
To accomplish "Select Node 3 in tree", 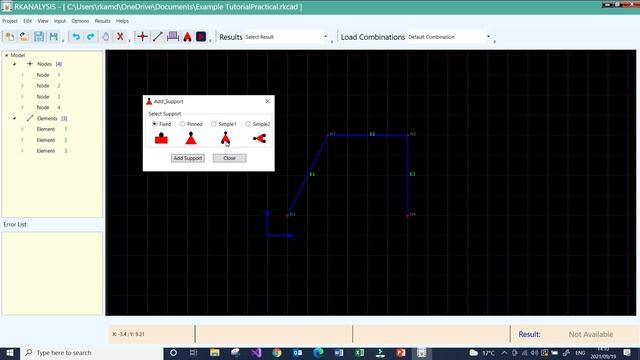I will [x=49, y=97].
